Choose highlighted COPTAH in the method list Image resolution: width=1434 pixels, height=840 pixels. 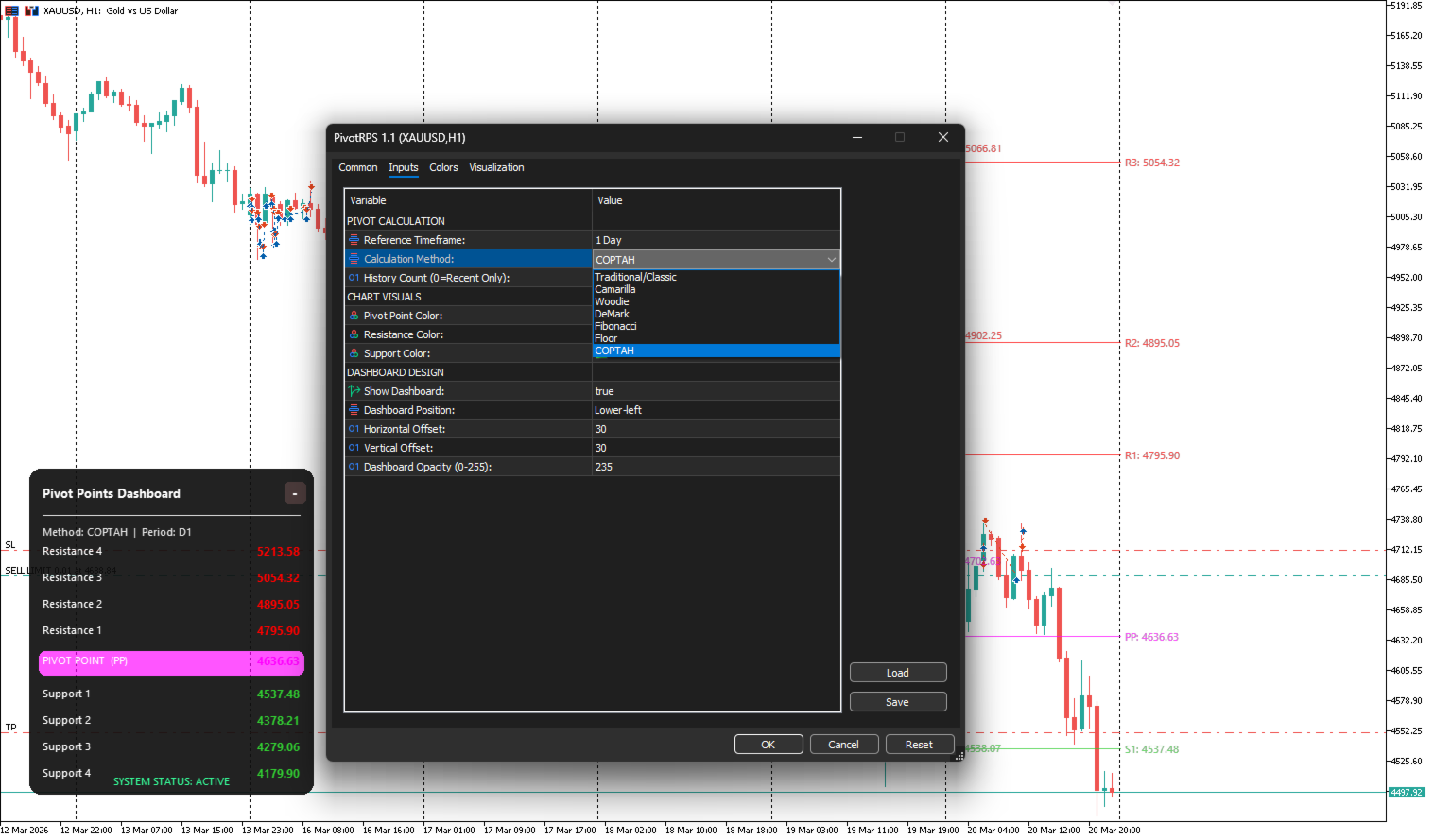pos(717,351)
